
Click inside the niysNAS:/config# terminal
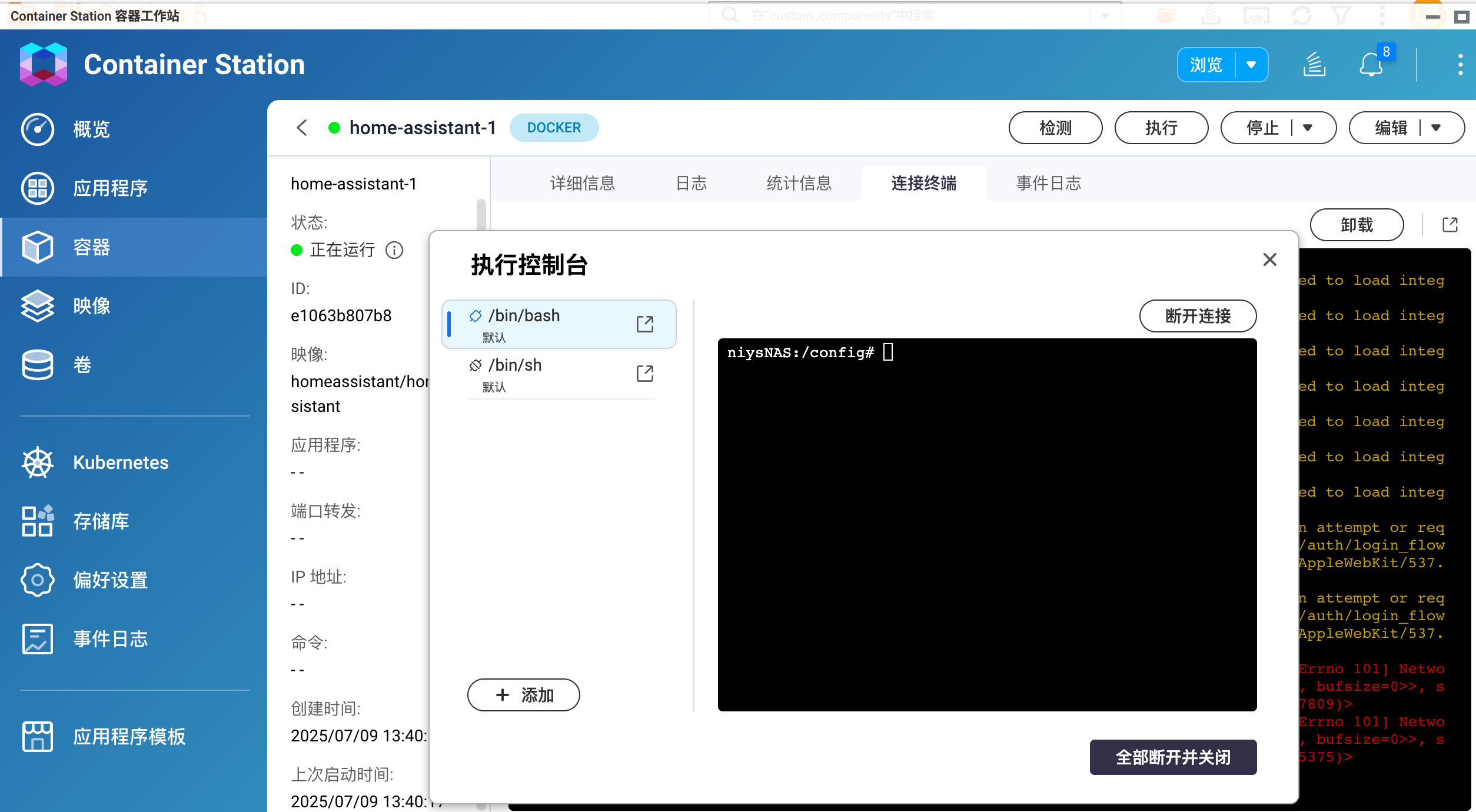tap(988, 525)
